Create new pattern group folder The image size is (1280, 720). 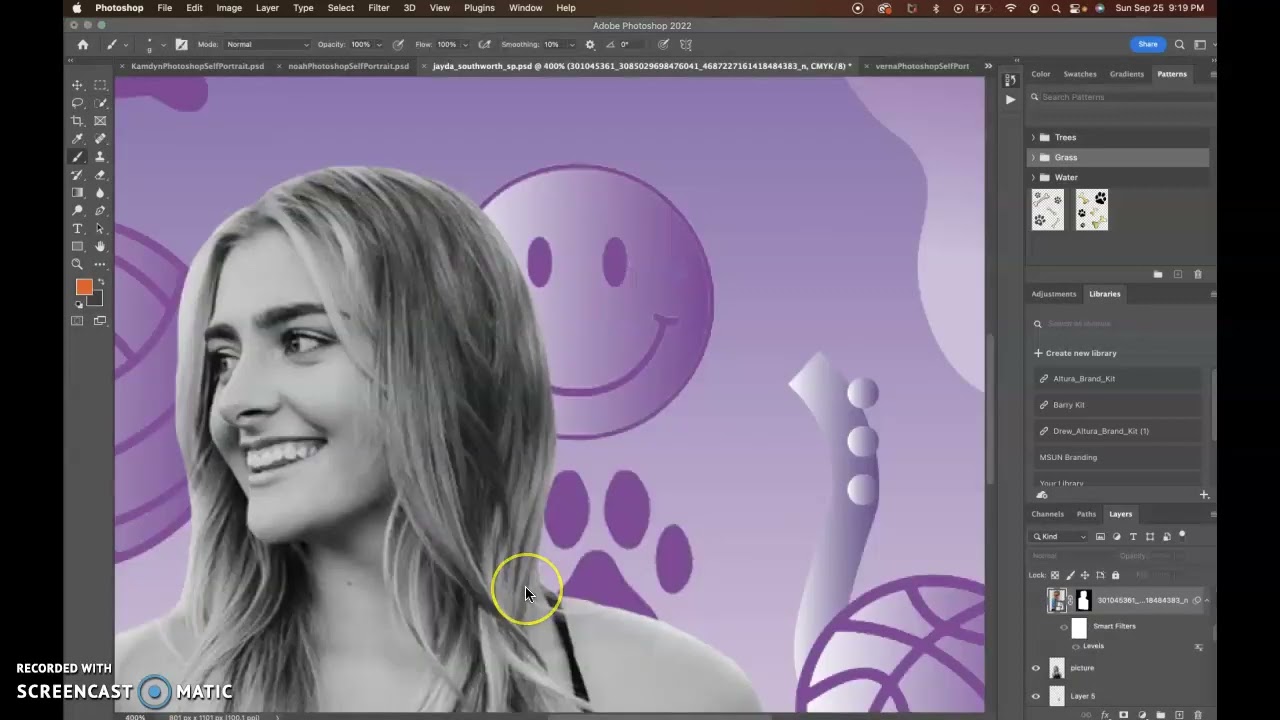1158,274
